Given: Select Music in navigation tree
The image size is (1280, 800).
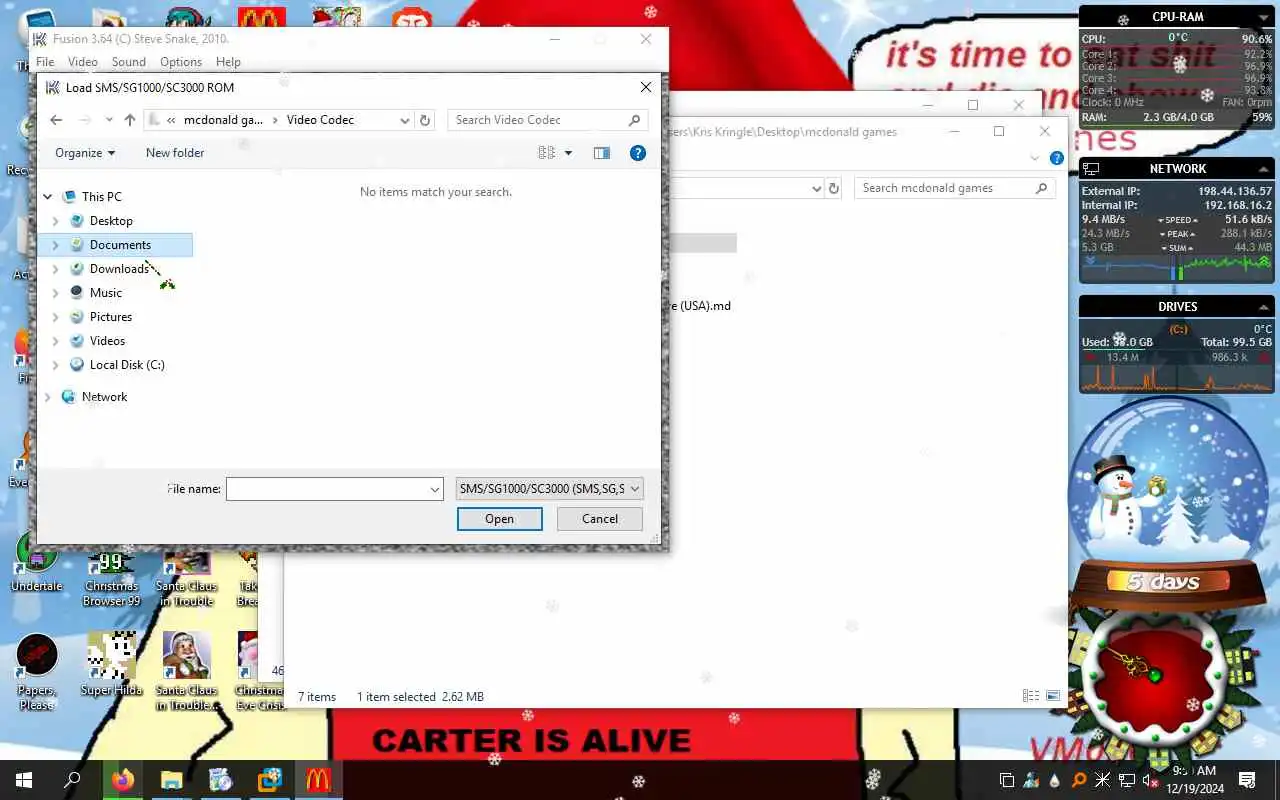Looking at the screenshot, I should point(105,293).
